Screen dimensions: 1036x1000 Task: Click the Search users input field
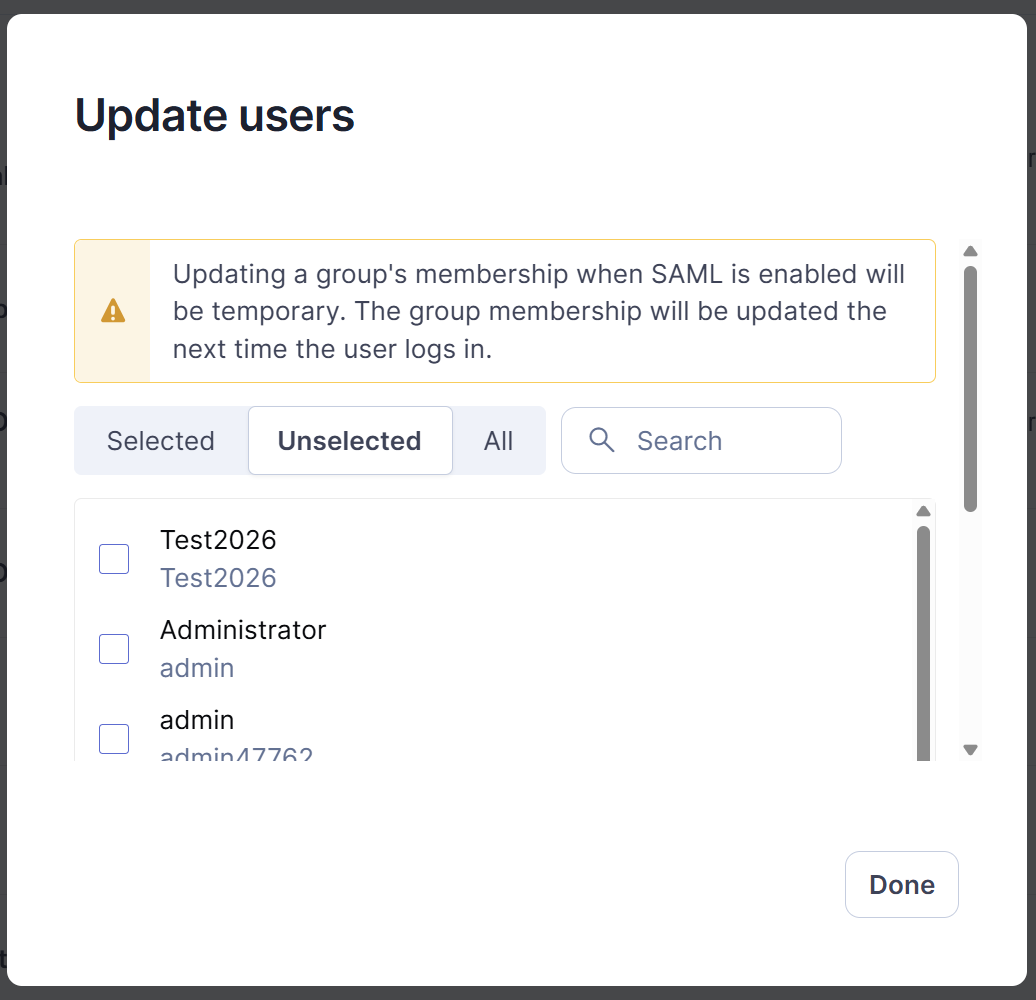[701, 441]
